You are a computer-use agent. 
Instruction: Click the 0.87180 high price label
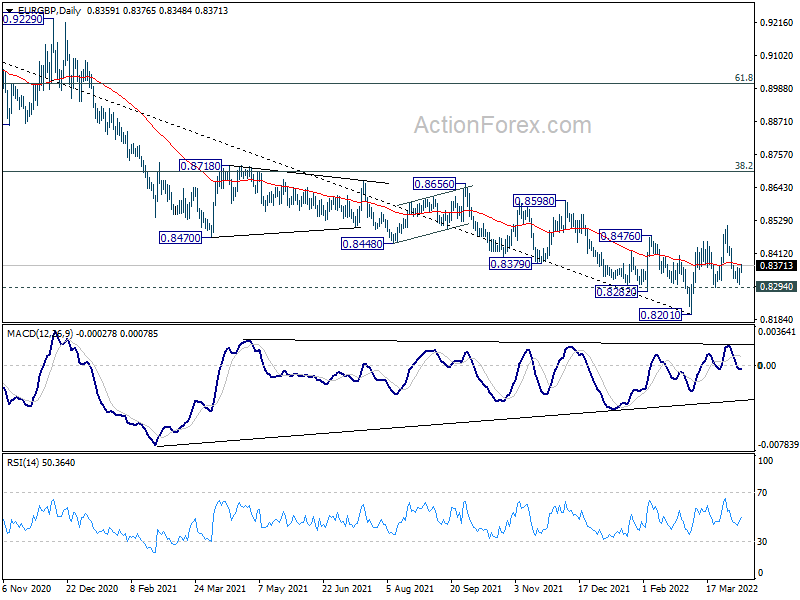(201, 166)
